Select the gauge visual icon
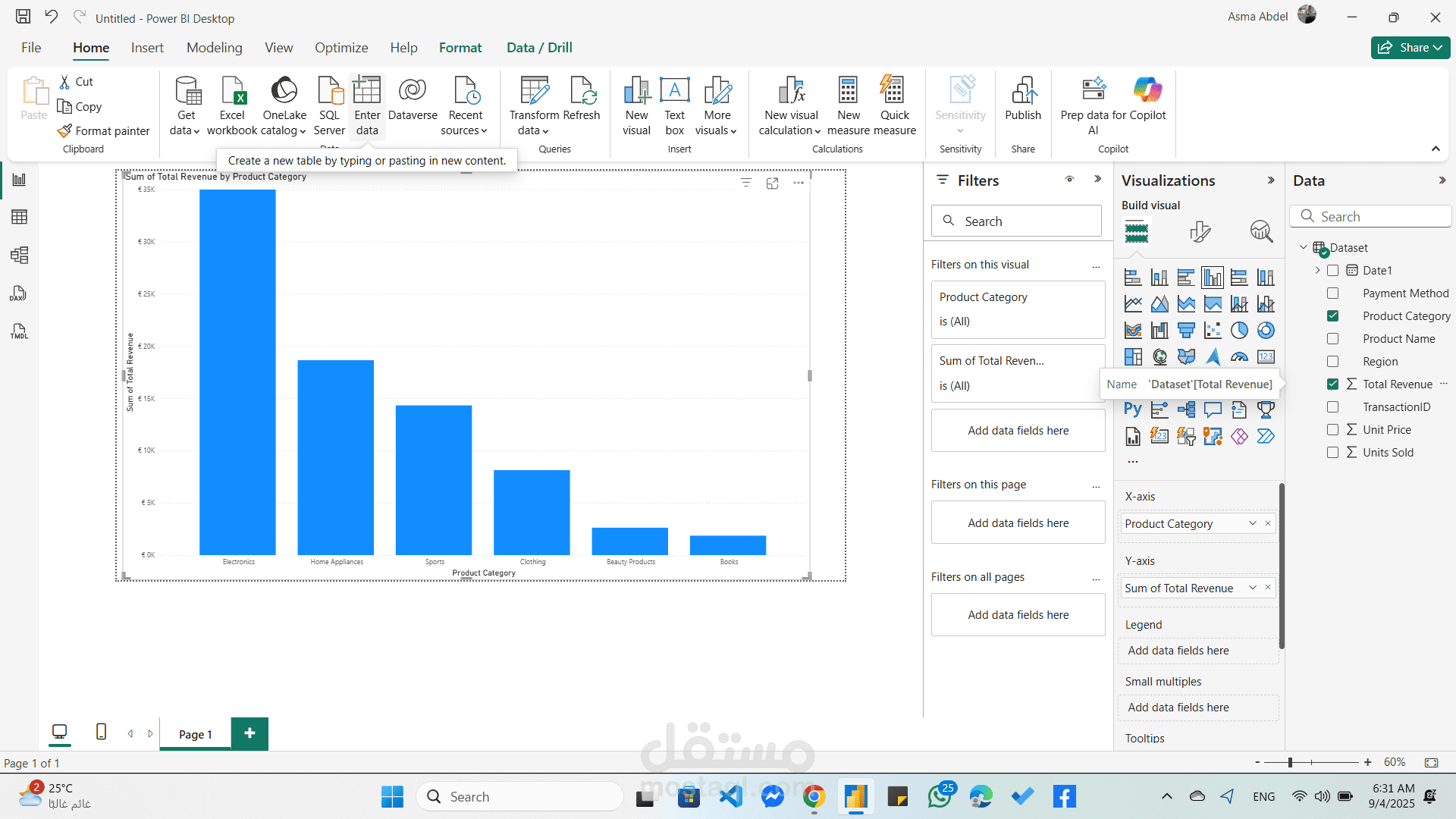The width and height of the screenshot is (1456, 819). point(1239,357)
